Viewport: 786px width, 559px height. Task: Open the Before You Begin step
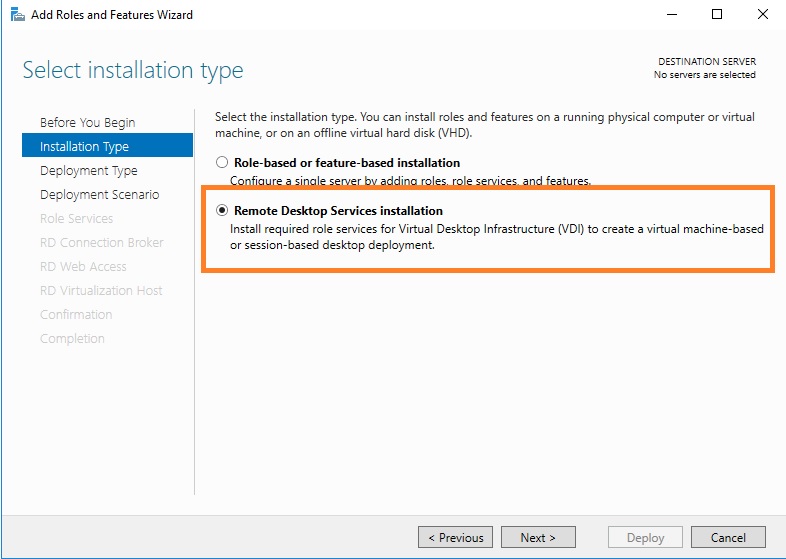coord(88,122)
